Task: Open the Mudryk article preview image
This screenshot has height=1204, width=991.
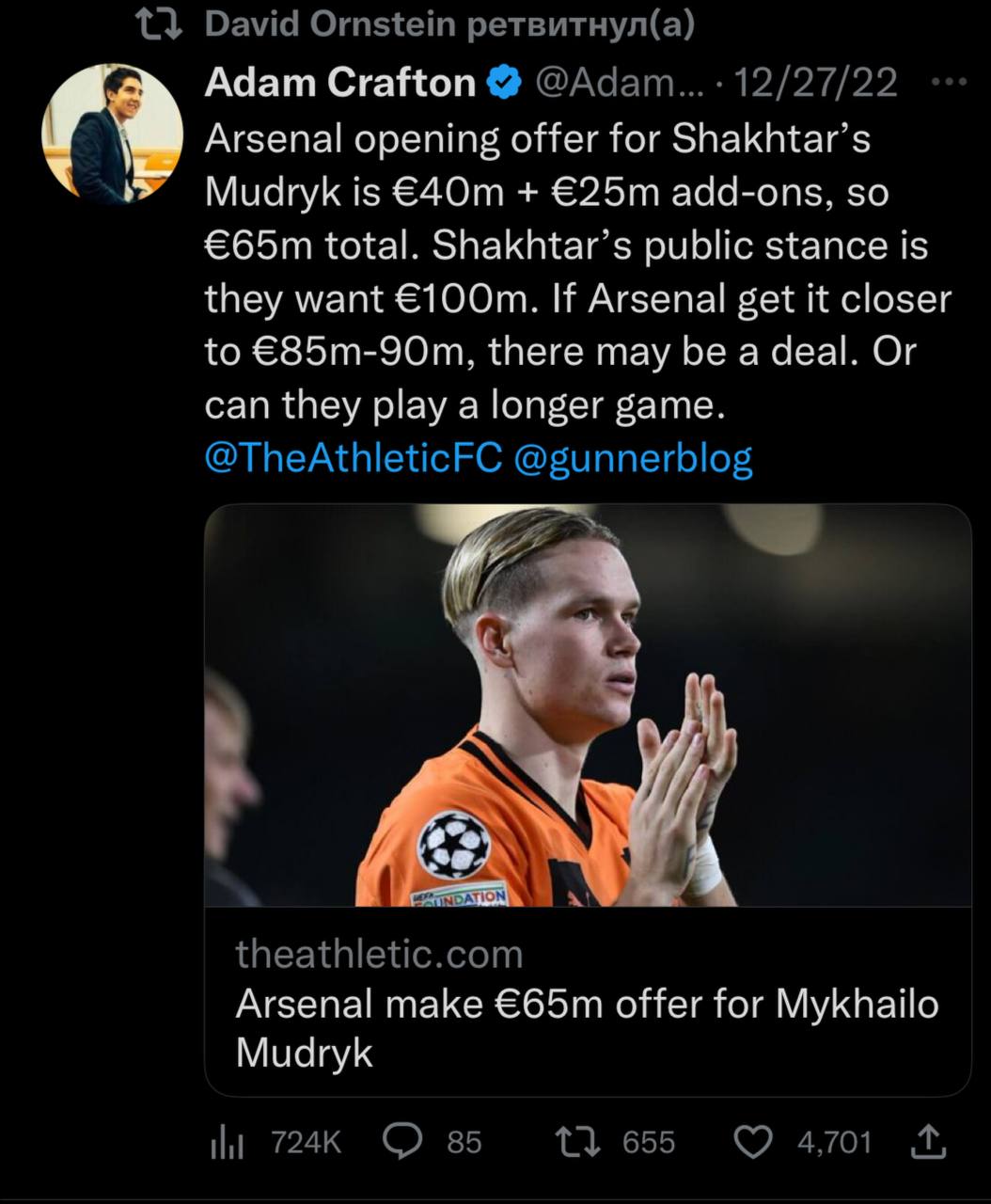Action: (588, 705)
